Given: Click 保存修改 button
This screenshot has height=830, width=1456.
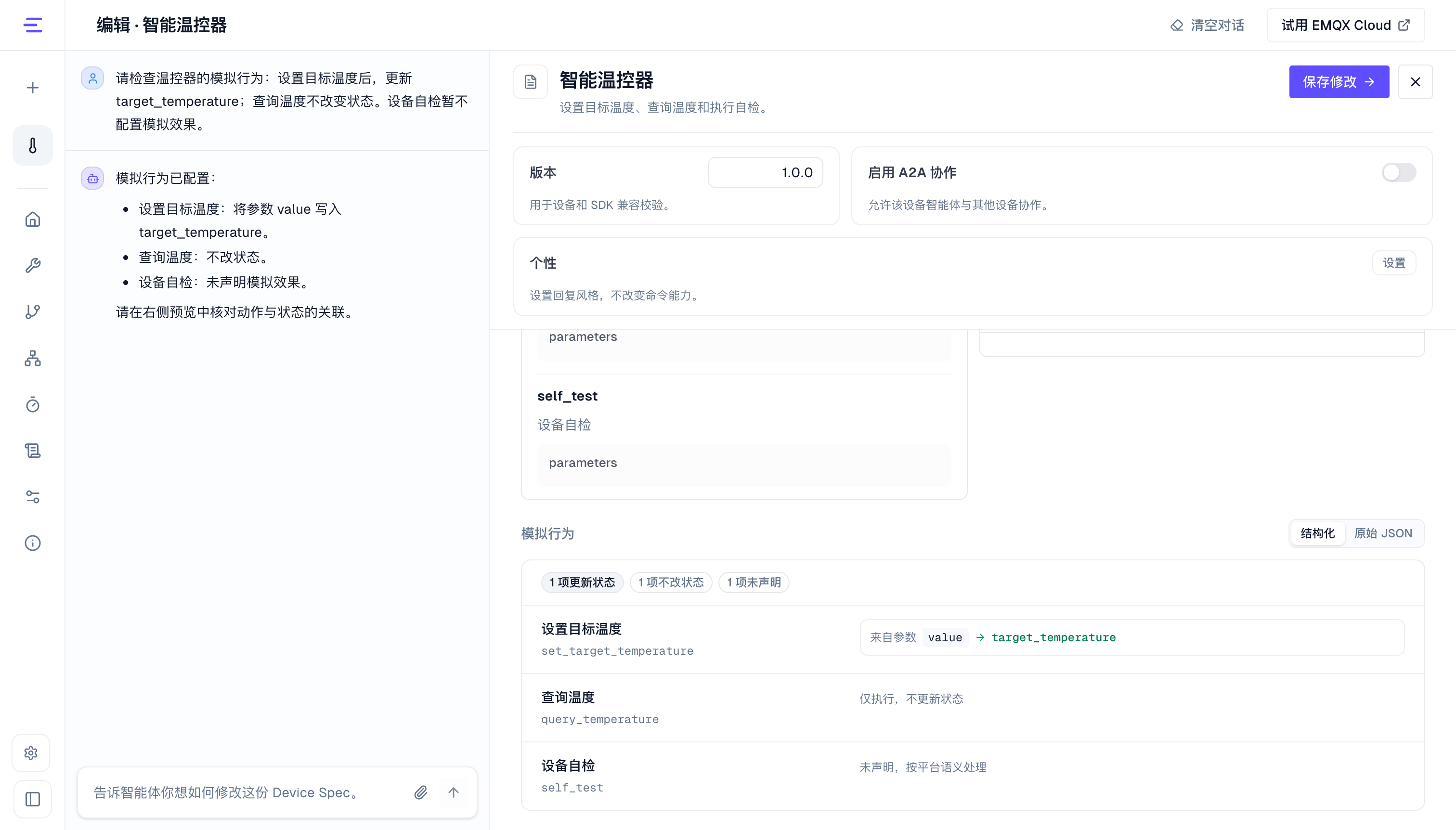Looking at the screenshot, I should click(x=1339, y=82).
